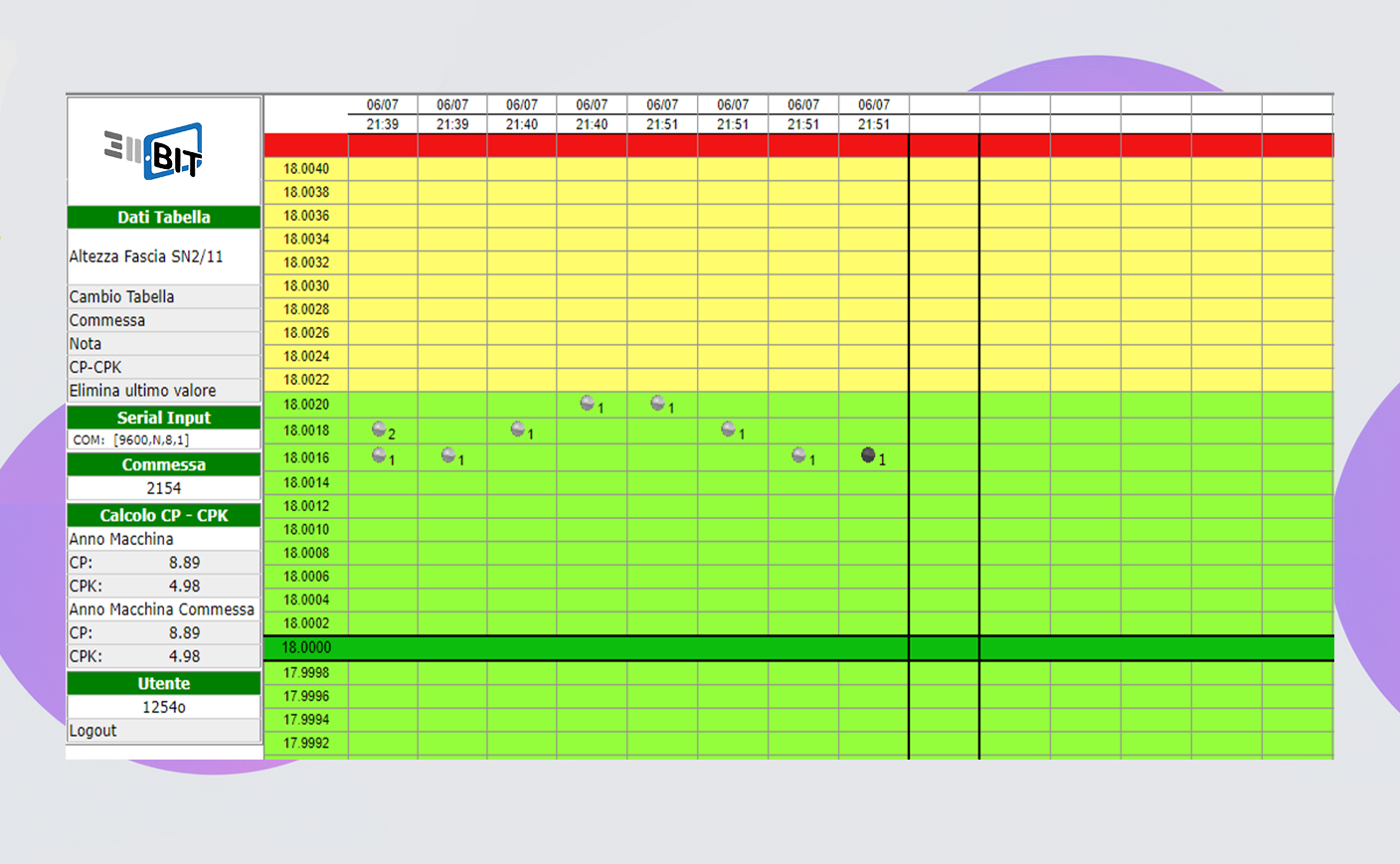Click the row label 17.9998
Viewport: 1400px width, 864px height.
[306, 672]
